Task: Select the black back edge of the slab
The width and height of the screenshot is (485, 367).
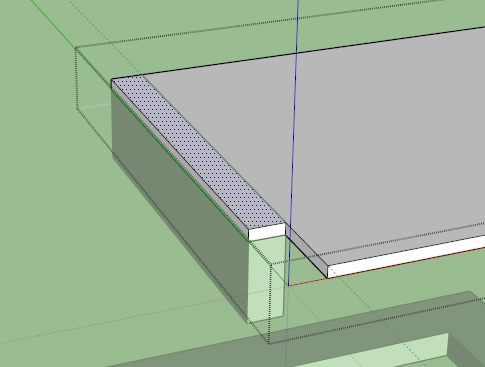Action: (x=313, y=51)
